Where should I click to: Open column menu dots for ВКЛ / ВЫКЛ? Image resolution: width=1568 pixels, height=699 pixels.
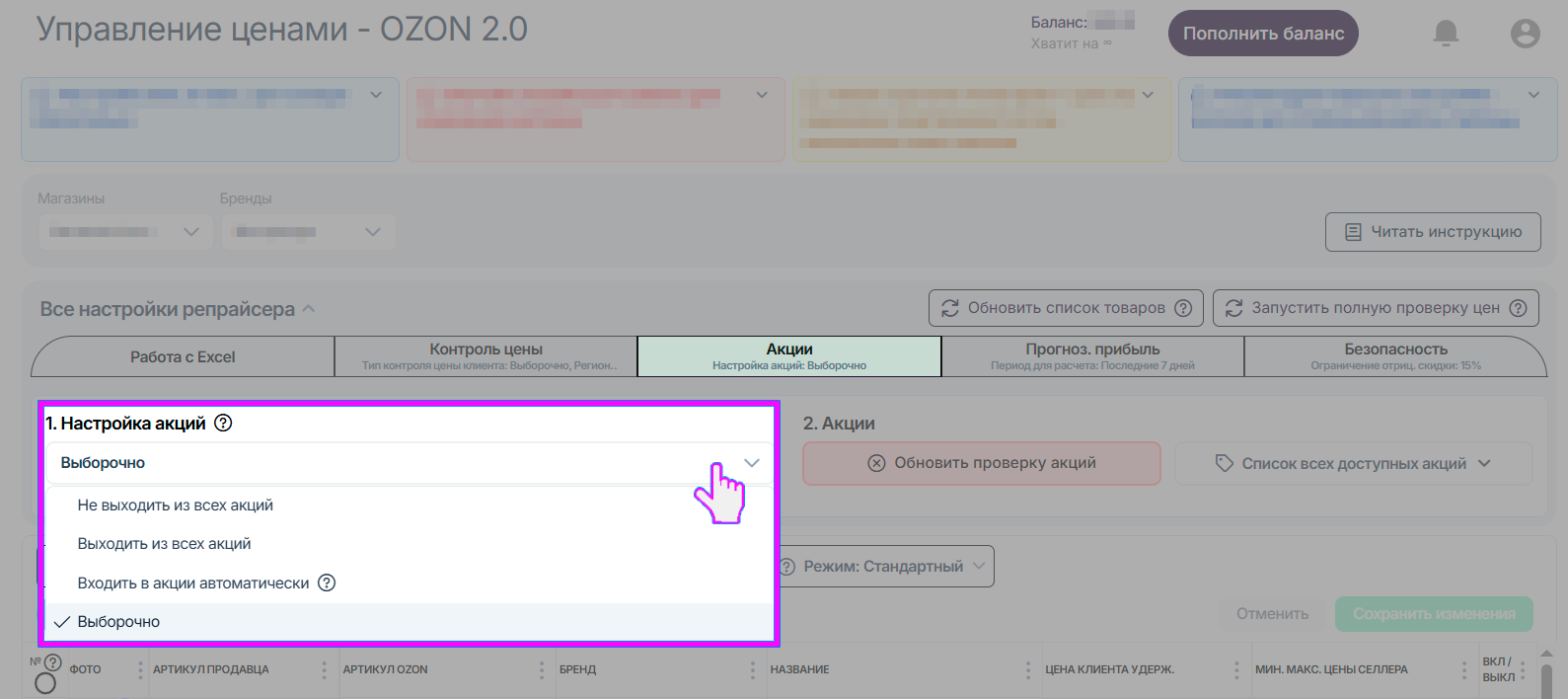point(1524,669)
